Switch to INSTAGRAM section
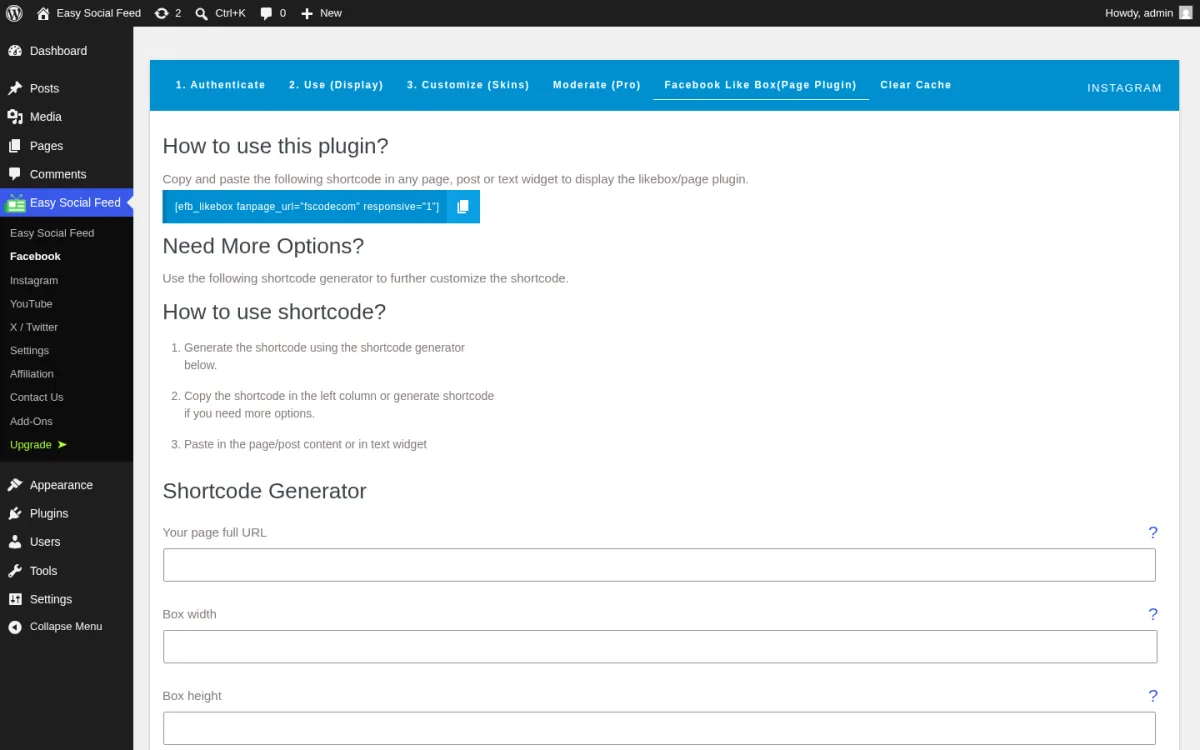The height and width of the screenshot is (750, 1200). [x=1124, y=88]
